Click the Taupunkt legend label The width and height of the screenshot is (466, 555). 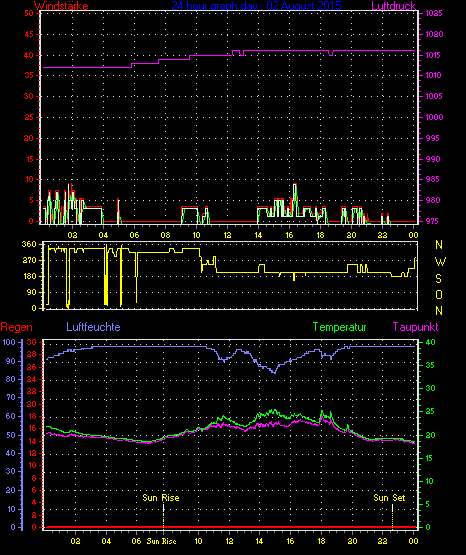click(x=415, y=327)
